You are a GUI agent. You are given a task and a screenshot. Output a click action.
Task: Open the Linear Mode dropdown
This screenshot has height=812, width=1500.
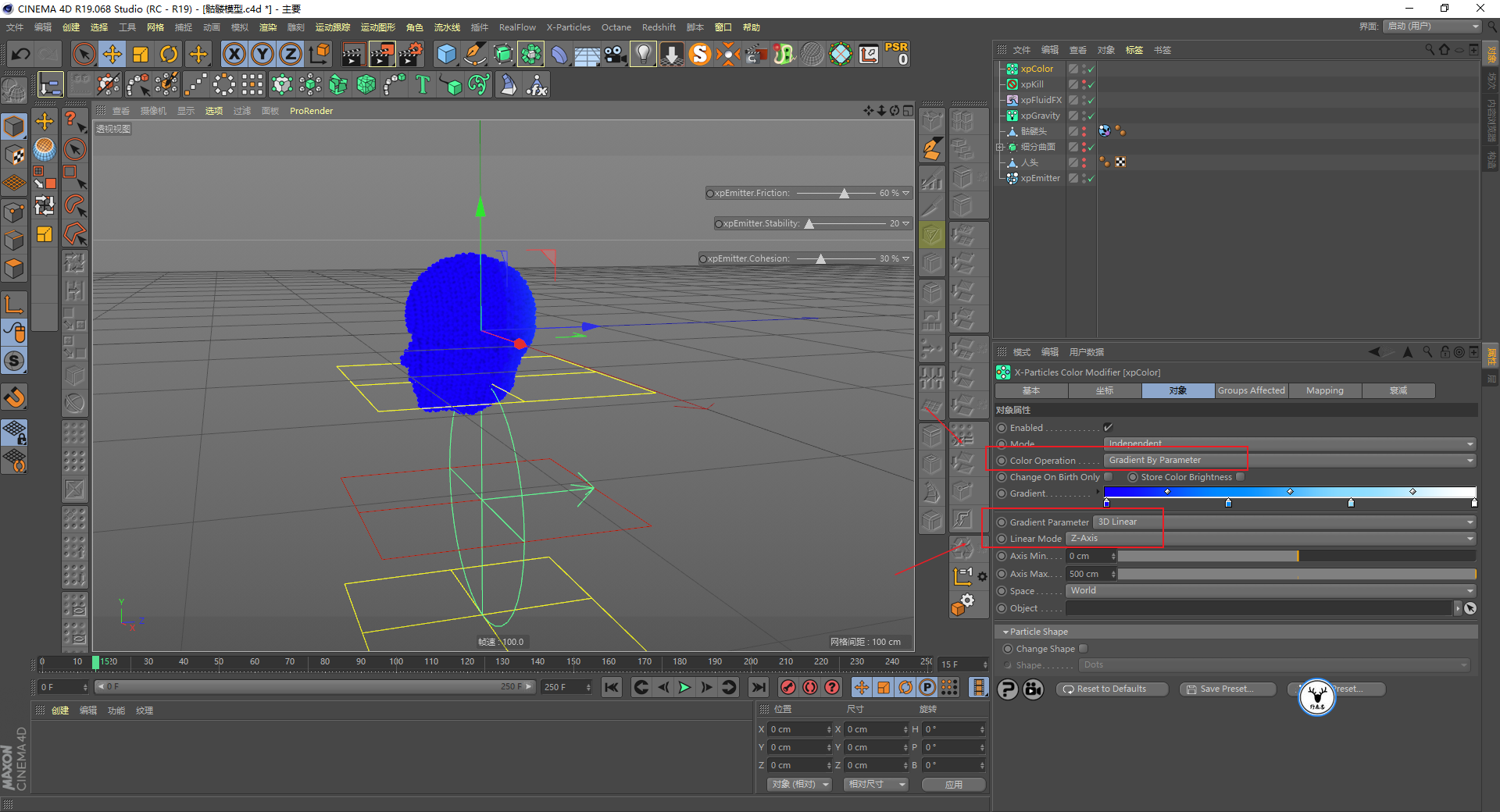tap(1270, 539)
